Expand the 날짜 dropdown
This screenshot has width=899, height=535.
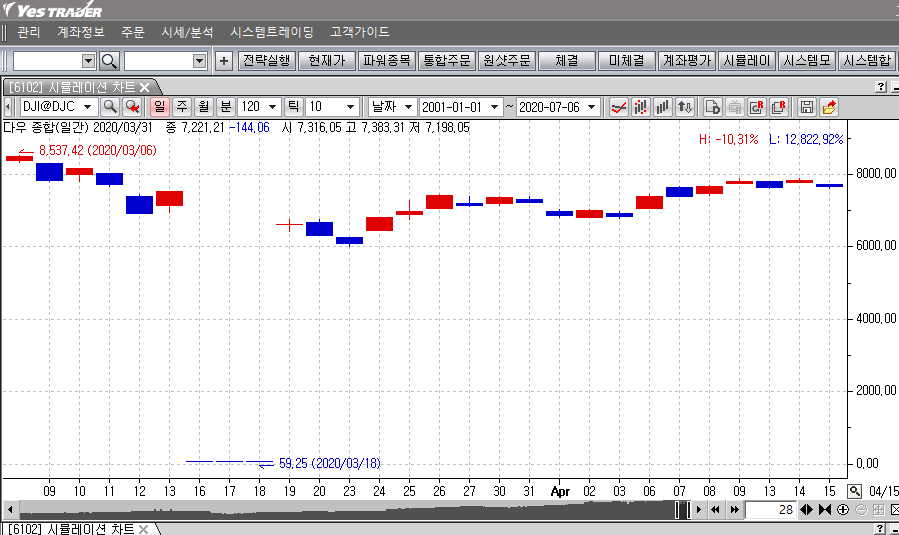coord(408,106)
